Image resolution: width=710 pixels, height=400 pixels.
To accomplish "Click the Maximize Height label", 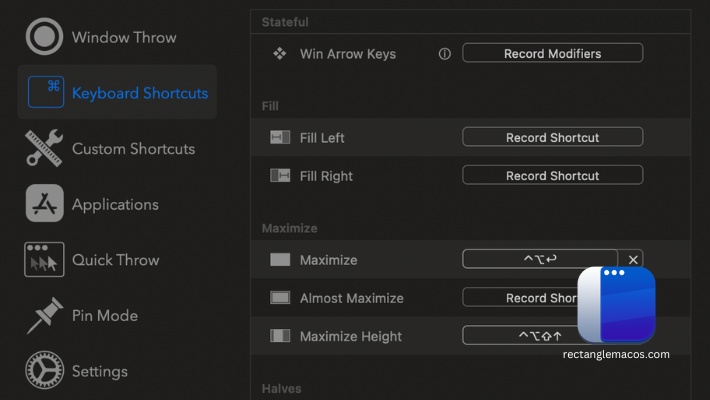I will [x=350, y=337].
